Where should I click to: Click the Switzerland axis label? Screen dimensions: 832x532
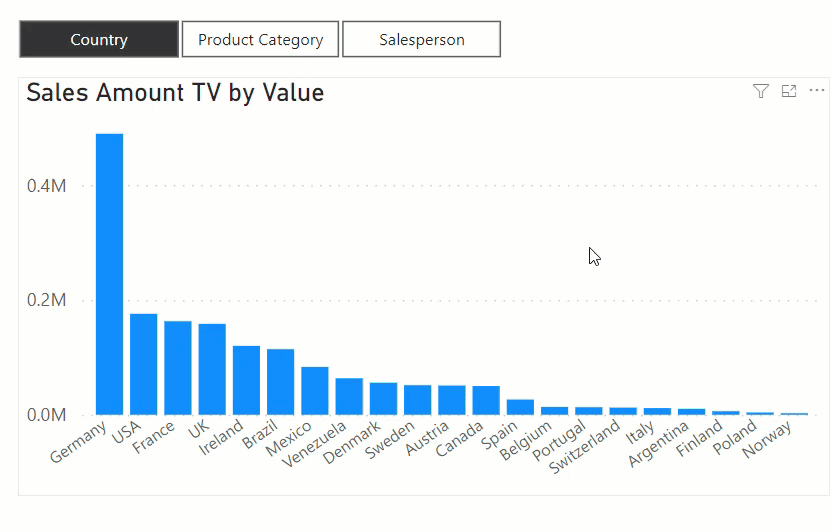585,447
